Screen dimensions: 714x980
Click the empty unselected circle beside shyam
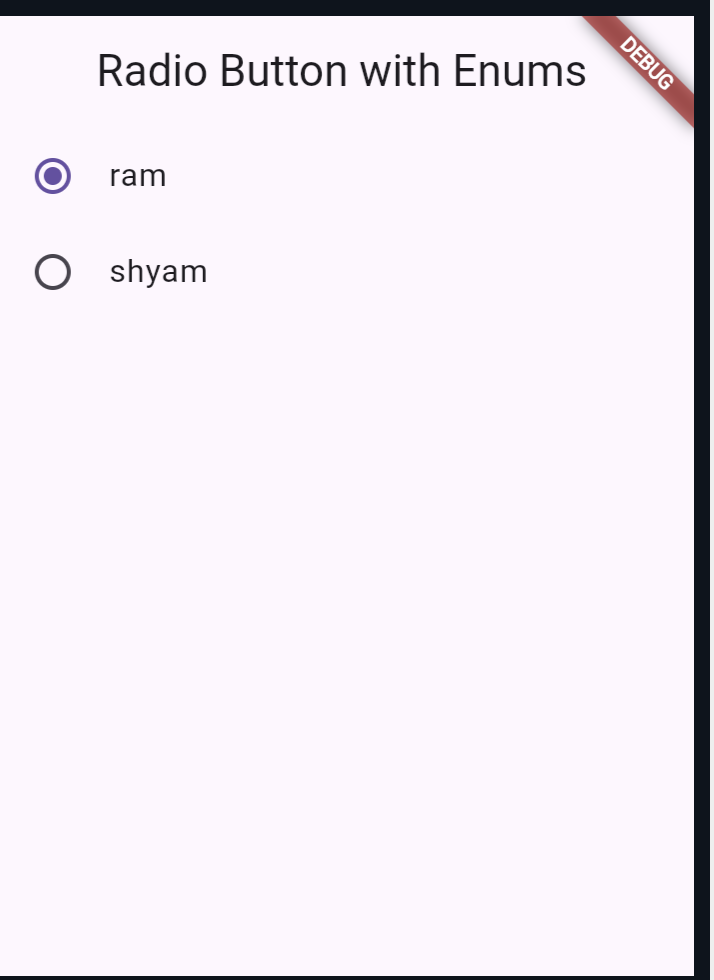[53, 272]
